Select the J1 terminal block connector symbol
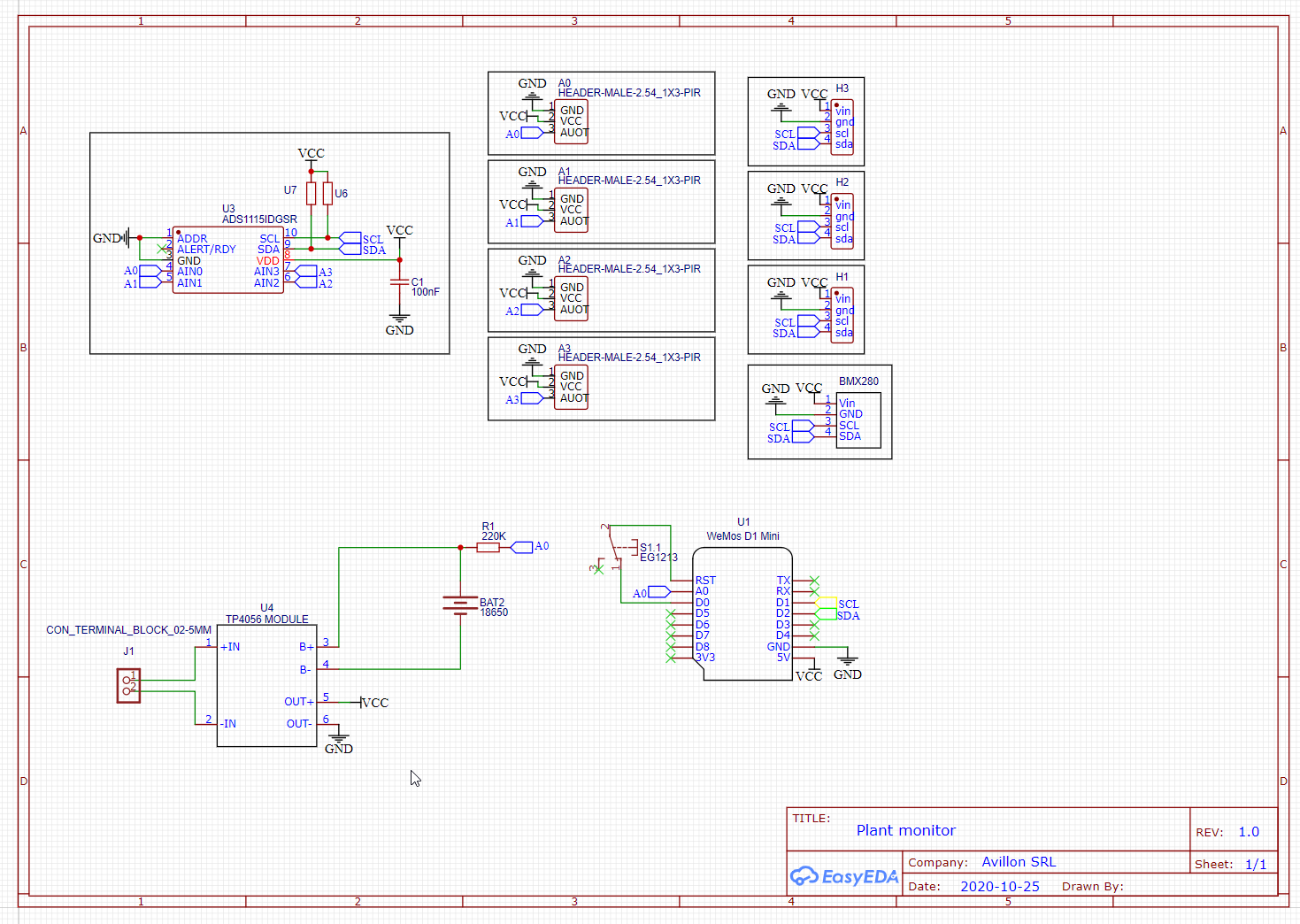 [x=128, y=686]
